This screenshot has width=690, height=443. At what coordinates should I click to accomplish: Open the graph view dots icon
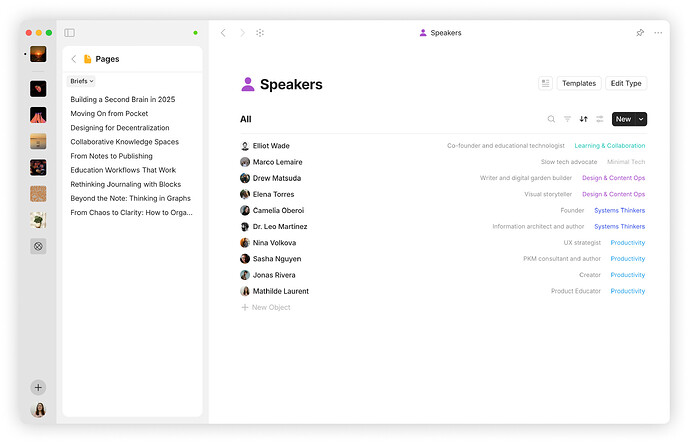tap(260, 33)
